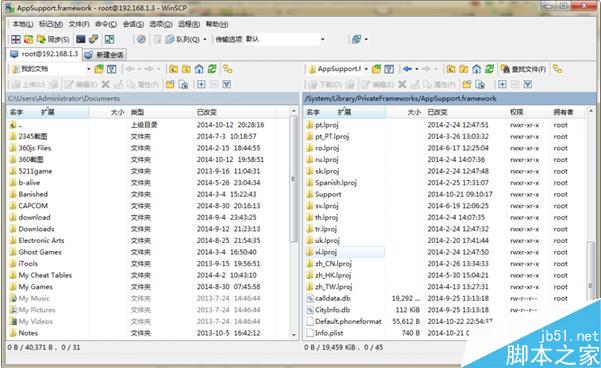The width and height of the screenshot is (601, 368).
Task: Open the 本地(L) menu
Action: (x=23, y=24)
